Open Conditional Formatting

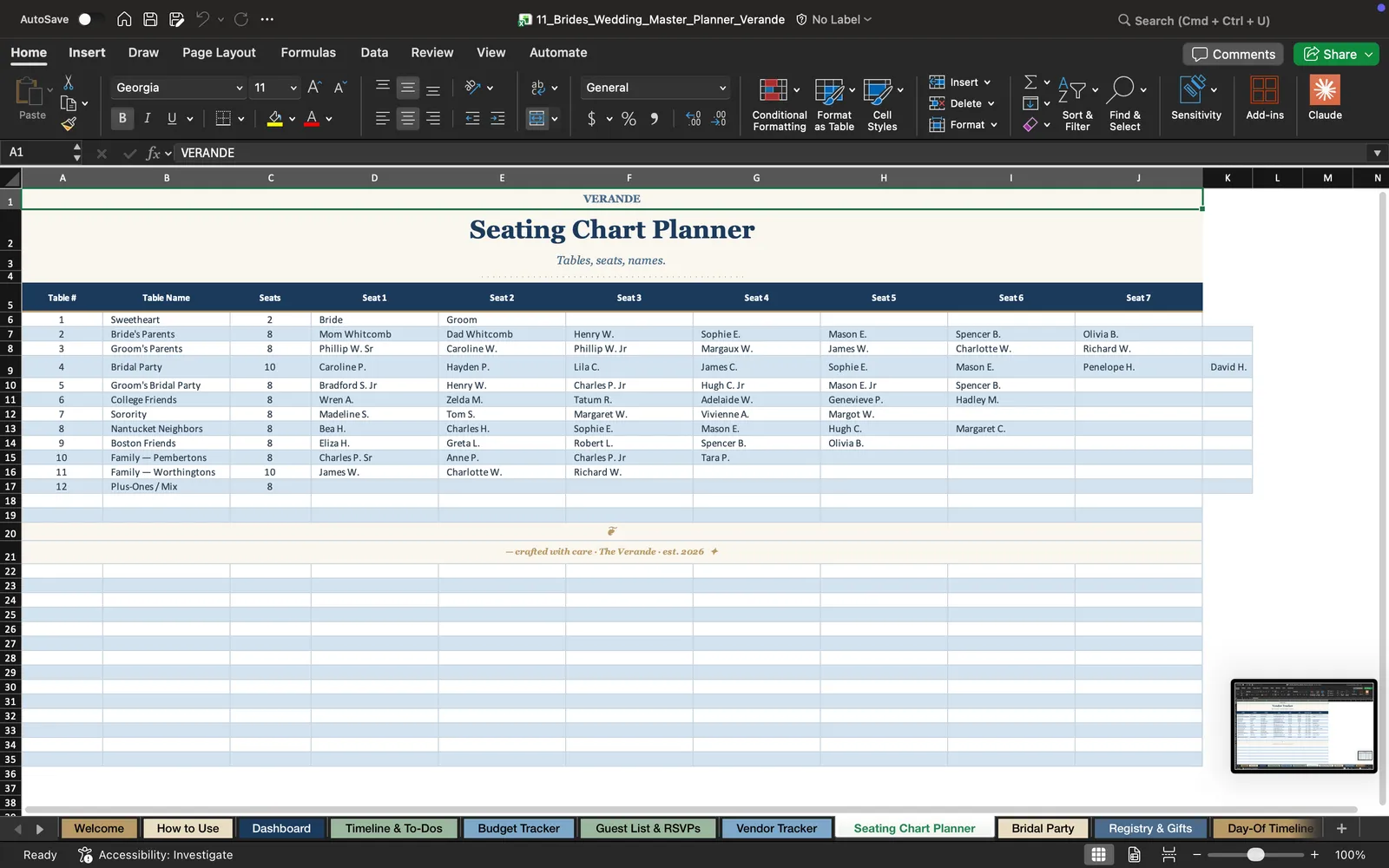[x=779, y=104]
